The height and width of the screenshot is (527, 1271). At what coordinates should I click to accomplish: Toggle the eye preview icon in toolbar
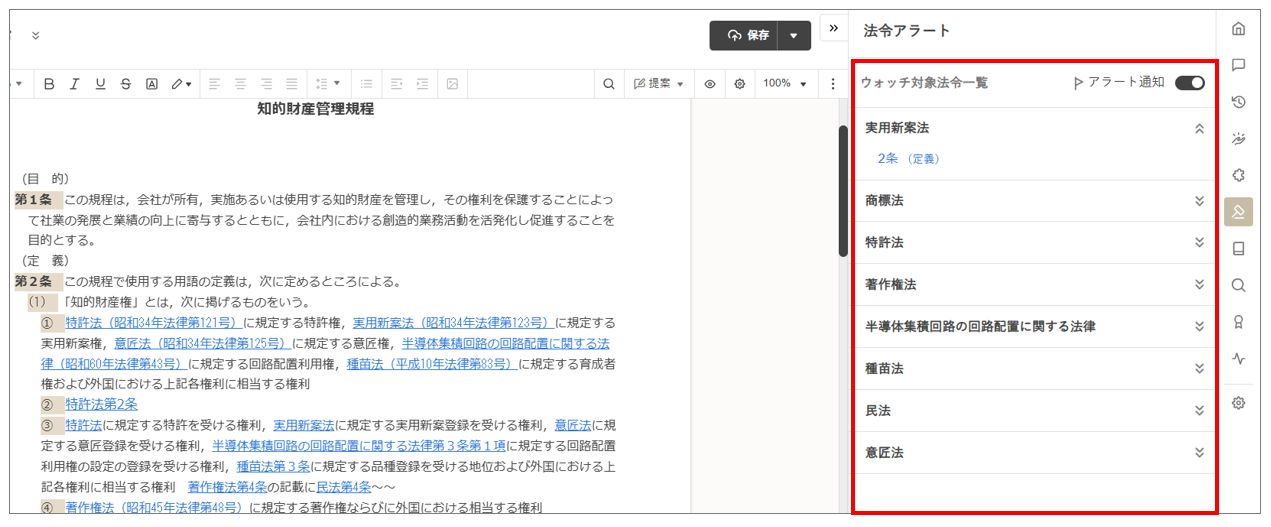click(709, 84)
